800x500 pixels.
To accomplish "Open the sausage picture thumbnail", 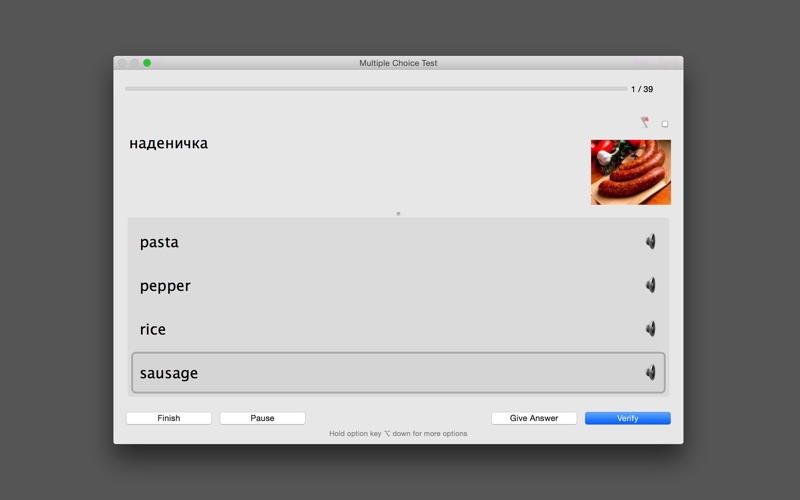I will 631,172.
